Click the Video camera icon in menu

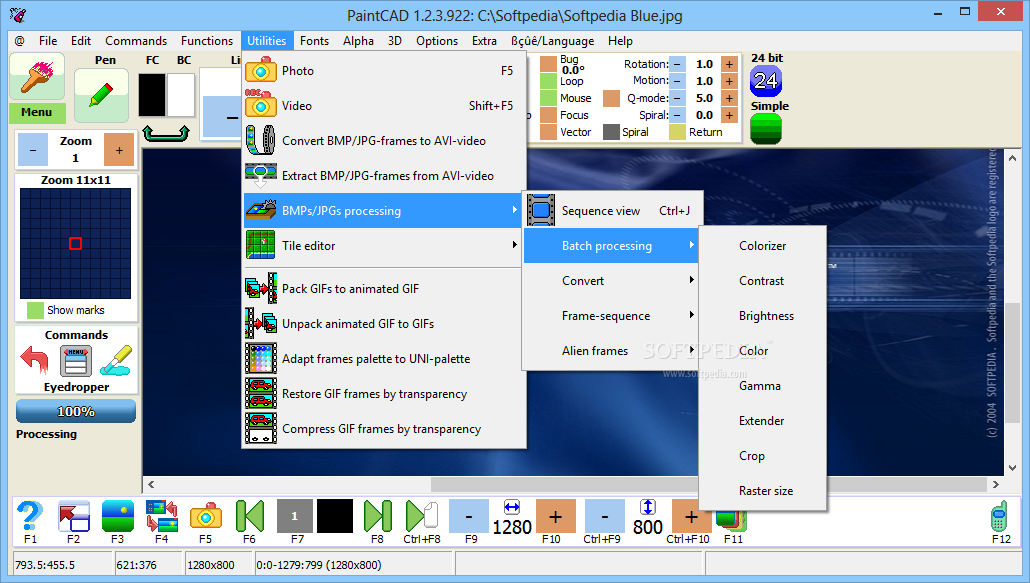tap(261, 105)
